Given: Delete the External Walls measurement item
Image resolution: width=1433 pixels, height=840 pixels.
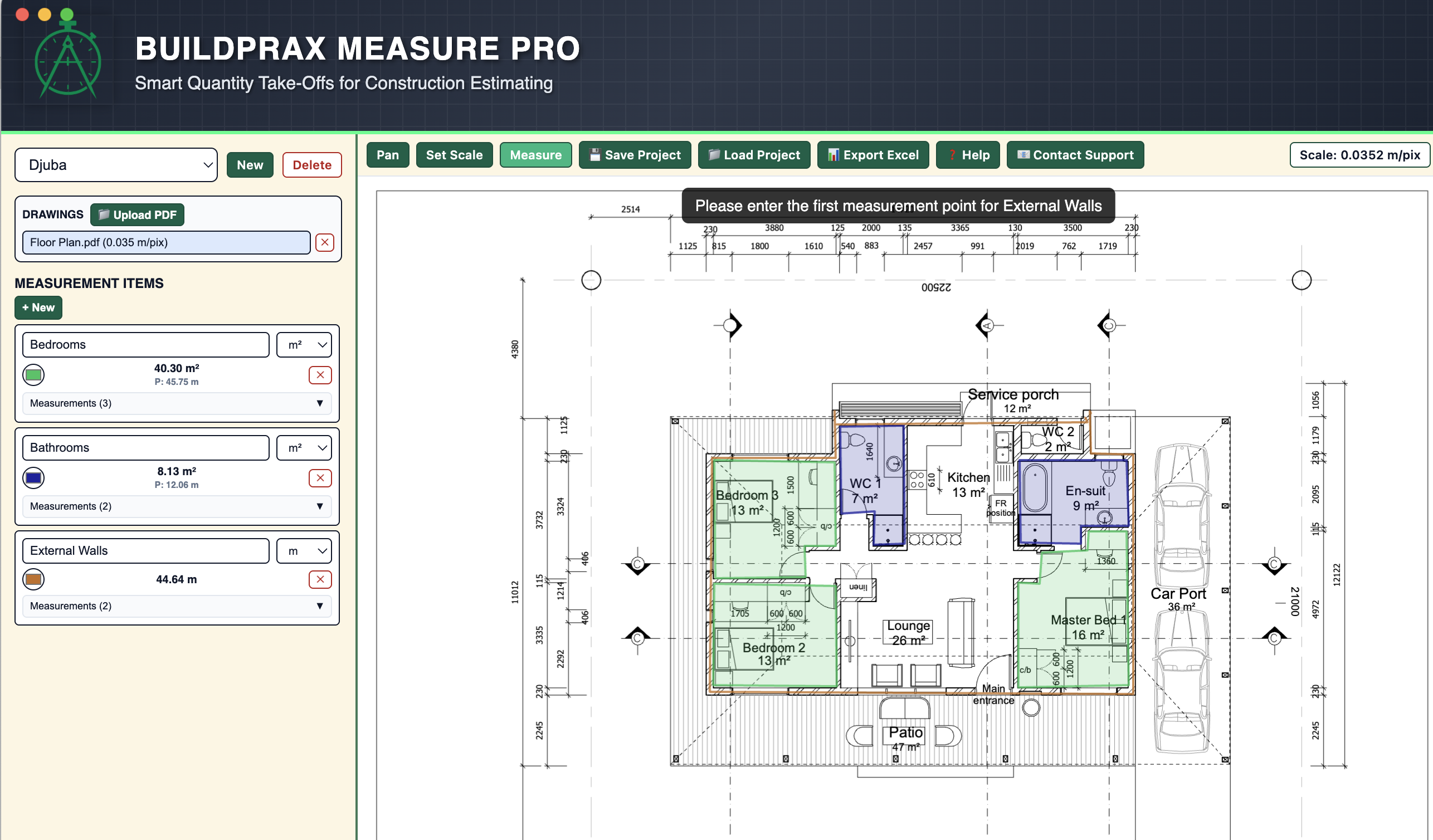Looking at the screenshot, I should [320, 579].
